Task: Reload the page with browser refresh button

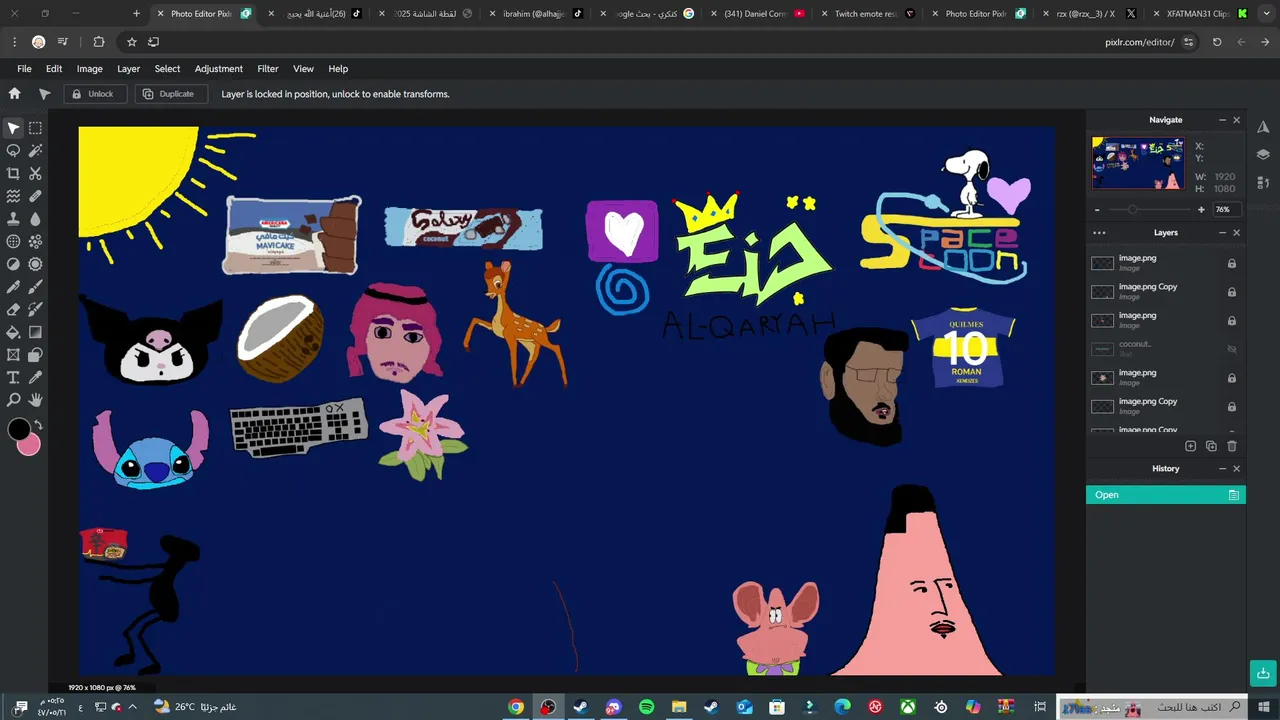Action: point(1217,42)
